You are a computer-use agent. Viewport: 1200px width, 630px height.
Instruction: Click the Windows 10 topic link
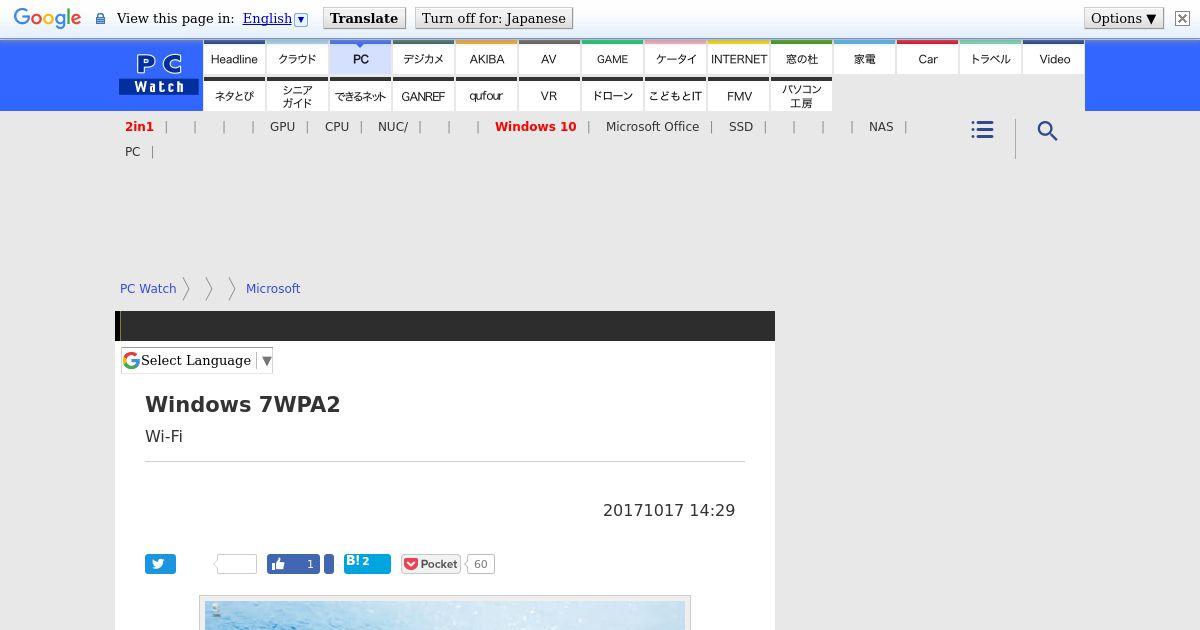pyautogui.click(x=535, y=127)
